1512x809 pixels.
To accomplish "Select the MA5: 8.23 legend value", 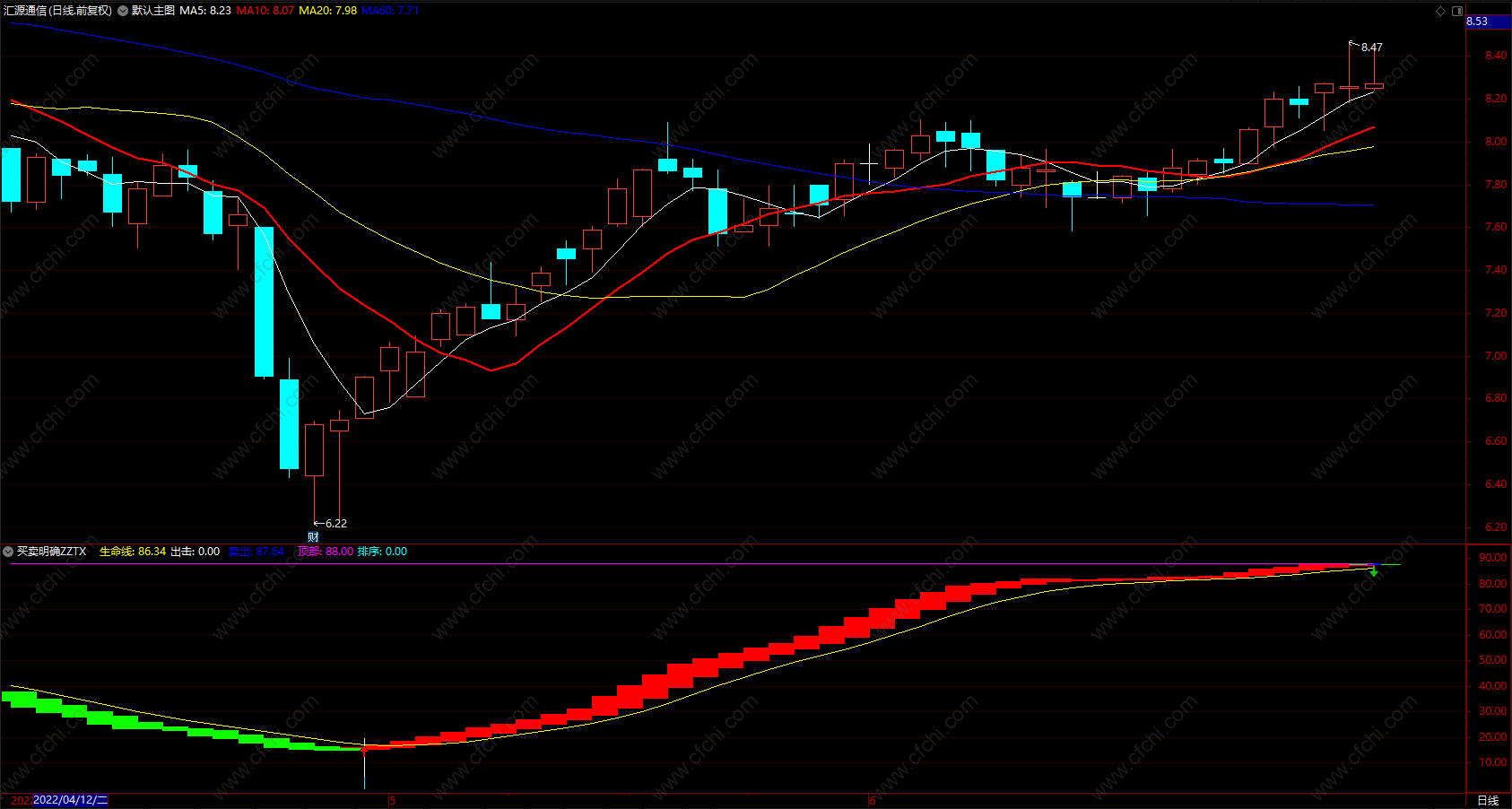I will click(205, 11).
